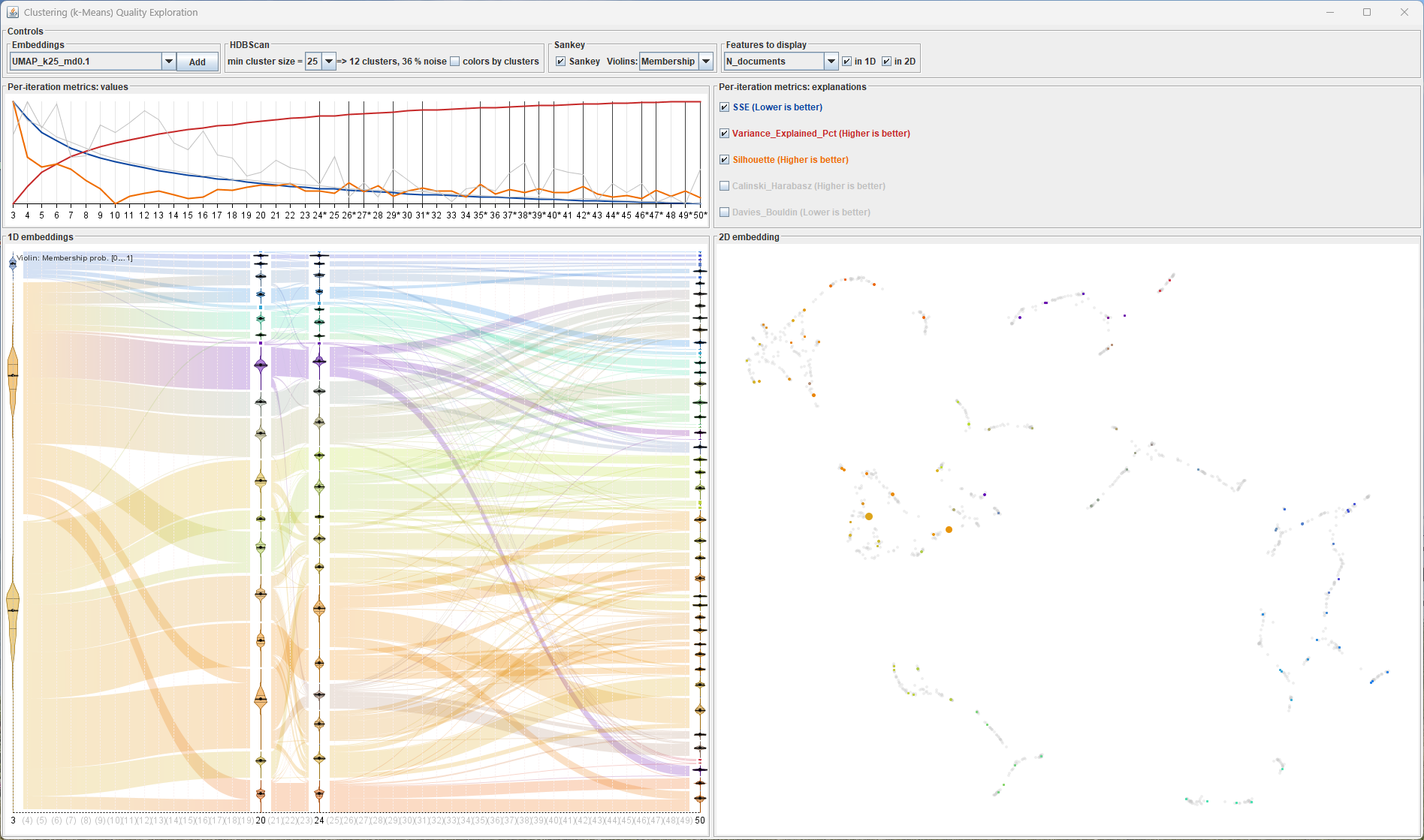Image resolution: width=1424 pixels, height=840 pixels.
Task: Select iteration 3 on metrics chart axis
Action: click(13, 215)
